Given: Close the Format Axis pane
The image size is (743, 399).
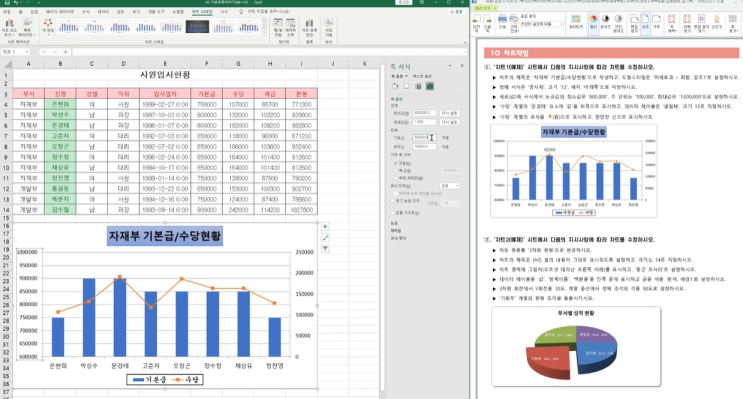Looking at the screenshot, I should tap(462, 66).
